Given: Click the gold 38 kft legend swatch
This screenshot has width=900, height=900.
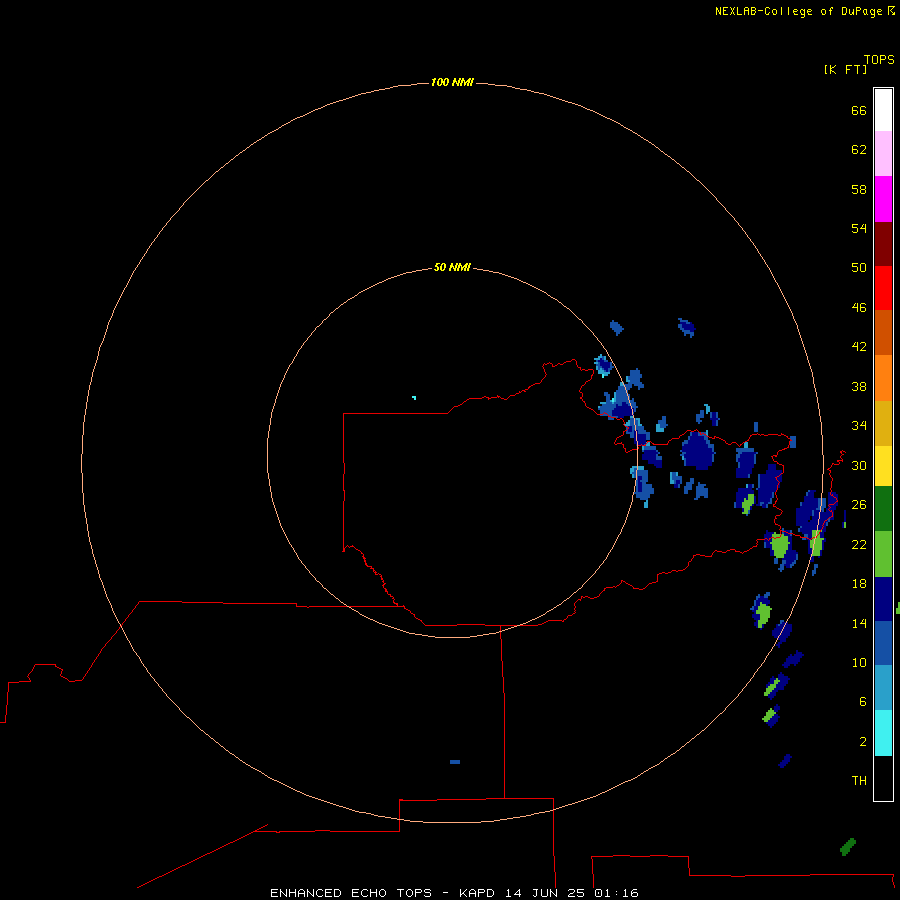Looking at the screenshot, I should (x=883, y=423).
